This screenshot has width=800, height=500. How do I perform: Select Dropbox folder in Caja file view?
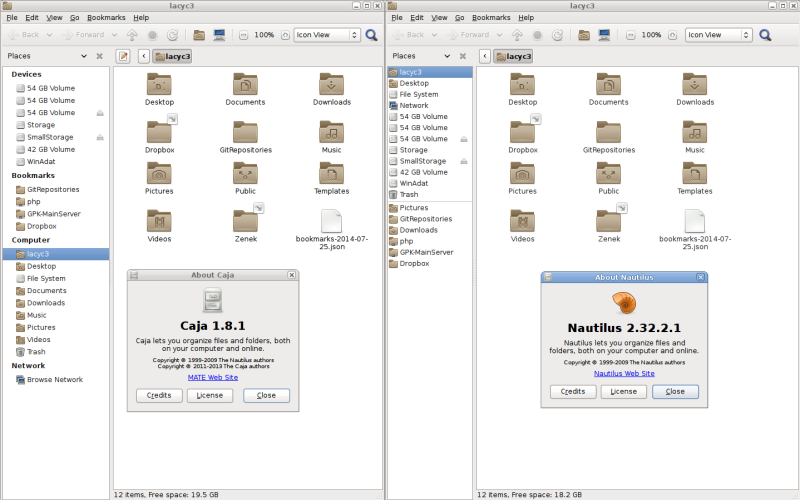(x=159, y=137)
